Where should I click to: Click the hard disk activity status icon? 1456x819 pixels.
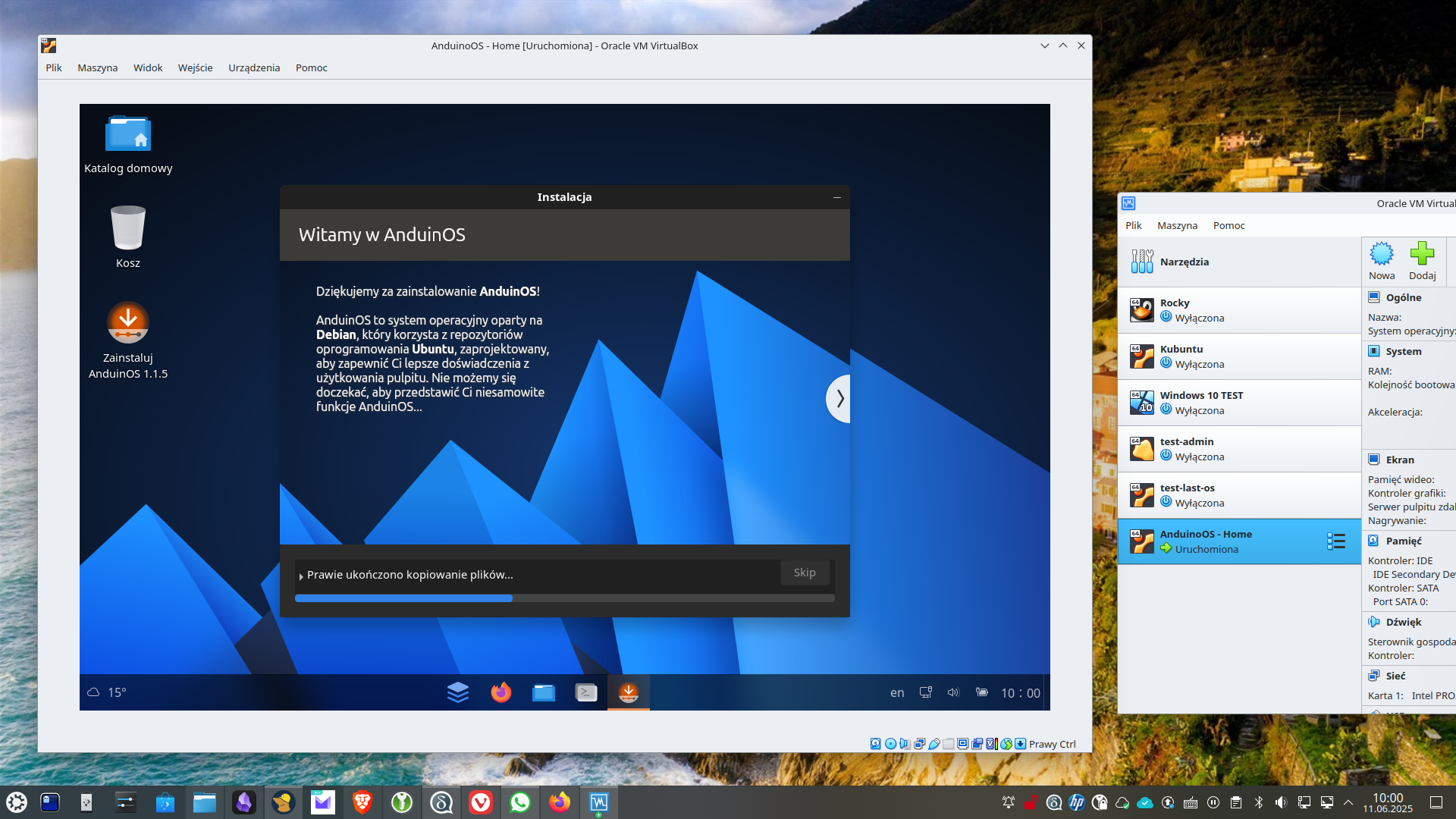pyautogui.click(x=875, y=744)
